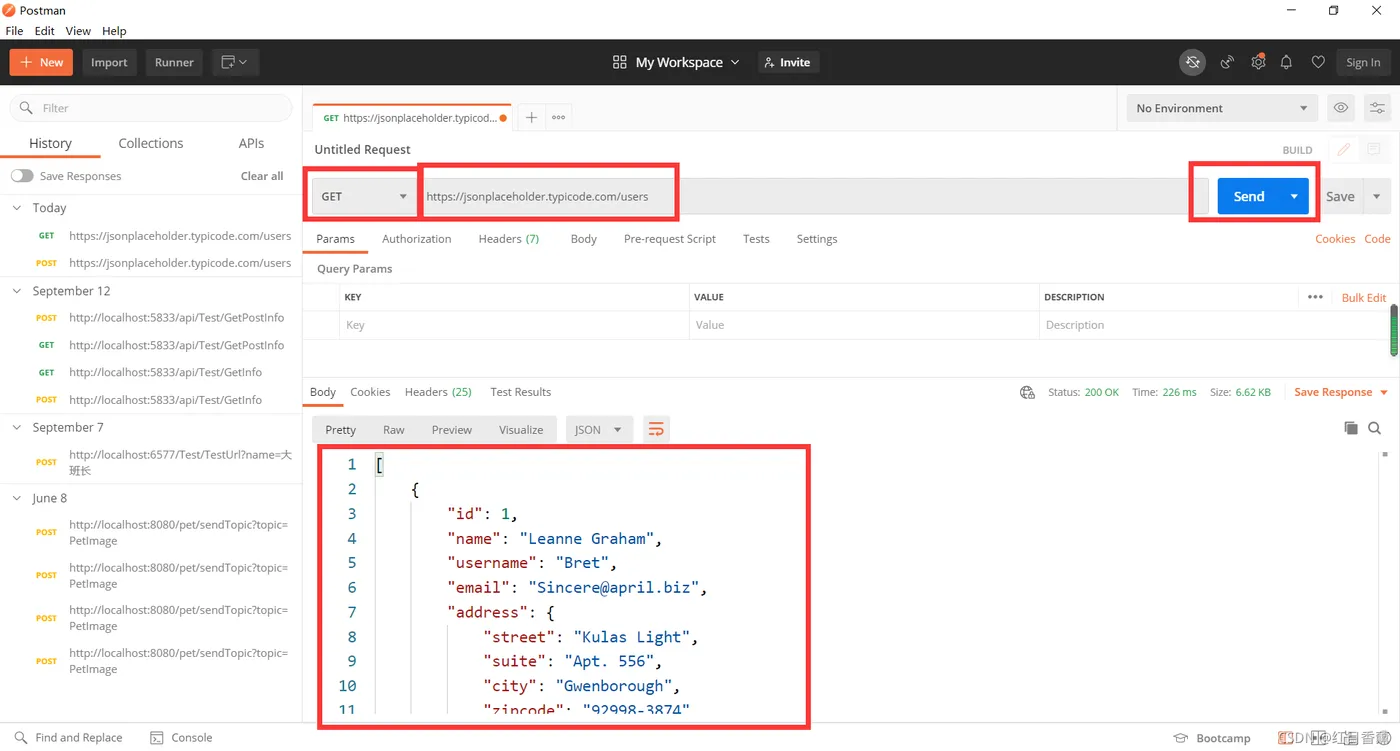Click the Invite button
Screen dimensions: 1400x751
788,62
